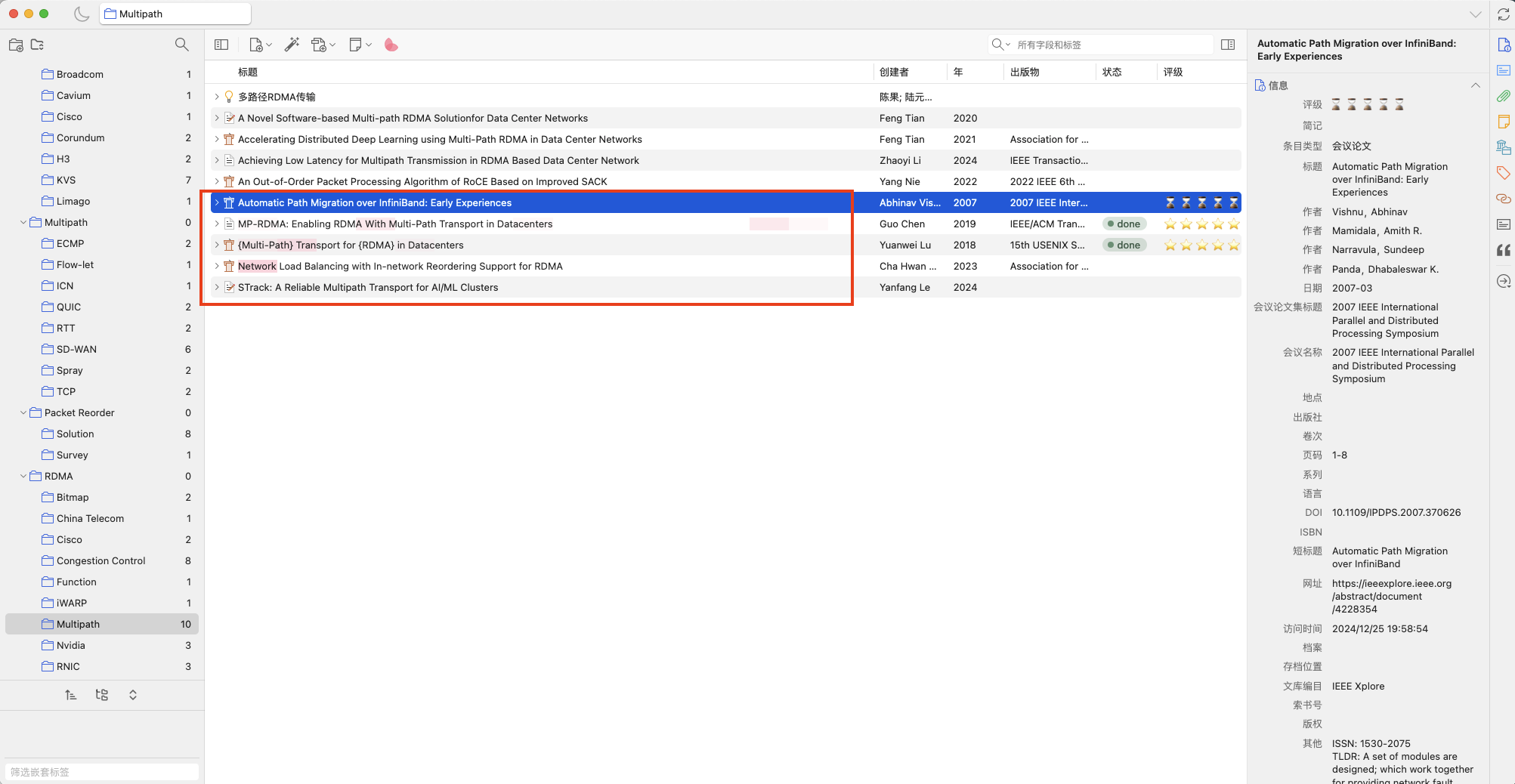Collapse the RDMA collection tree
This screenshot has height=784, width=1515.
pos(23,476)
